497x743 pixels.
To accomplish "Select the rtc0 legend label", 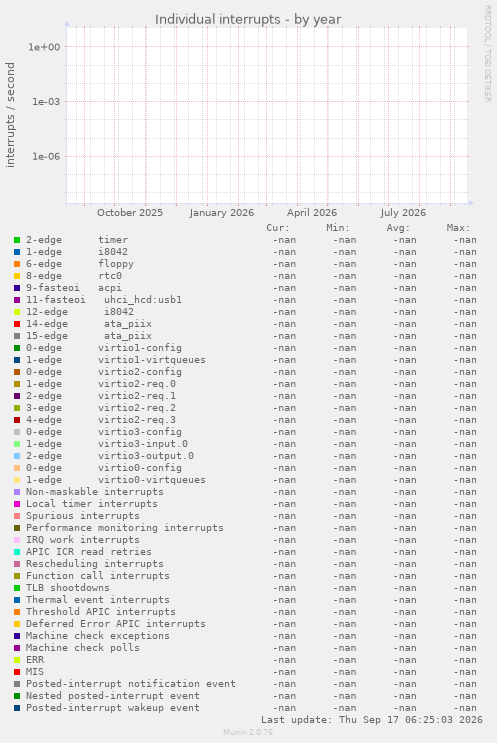I will (x=110, y=276).
